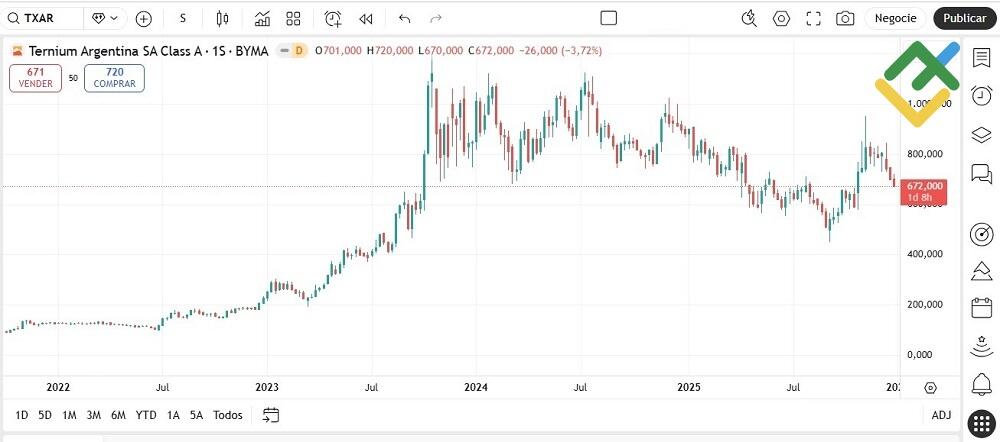This screenshot has width=1000, height=442.
Task: Change the candlestick chart type
Action: click(222, 19)
